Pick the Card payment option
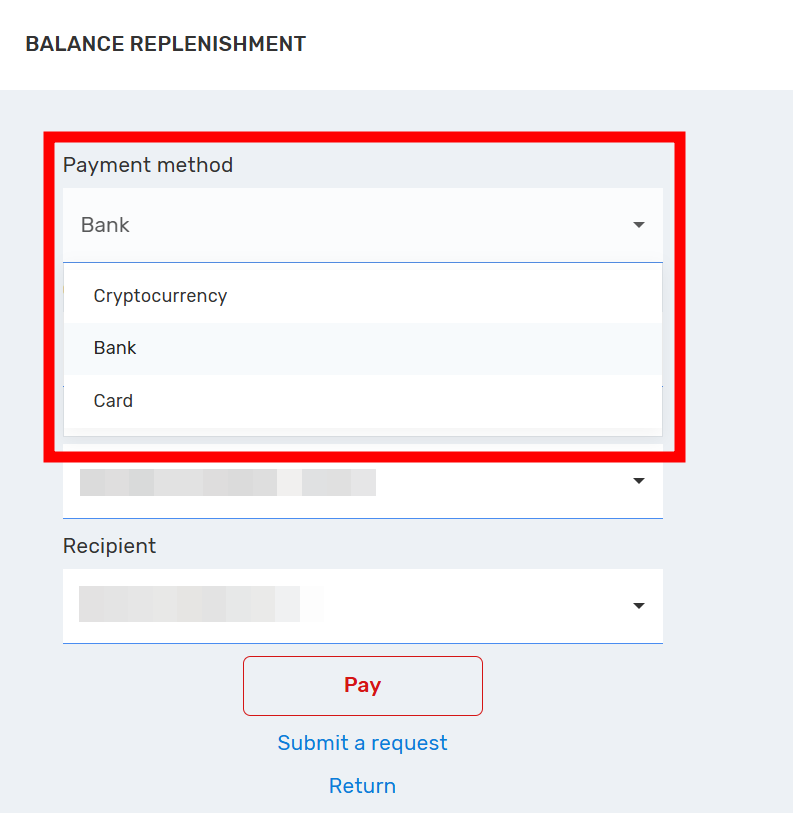Image resolution: width=793 pixels, height=813 pixels. tap(113, 401)
